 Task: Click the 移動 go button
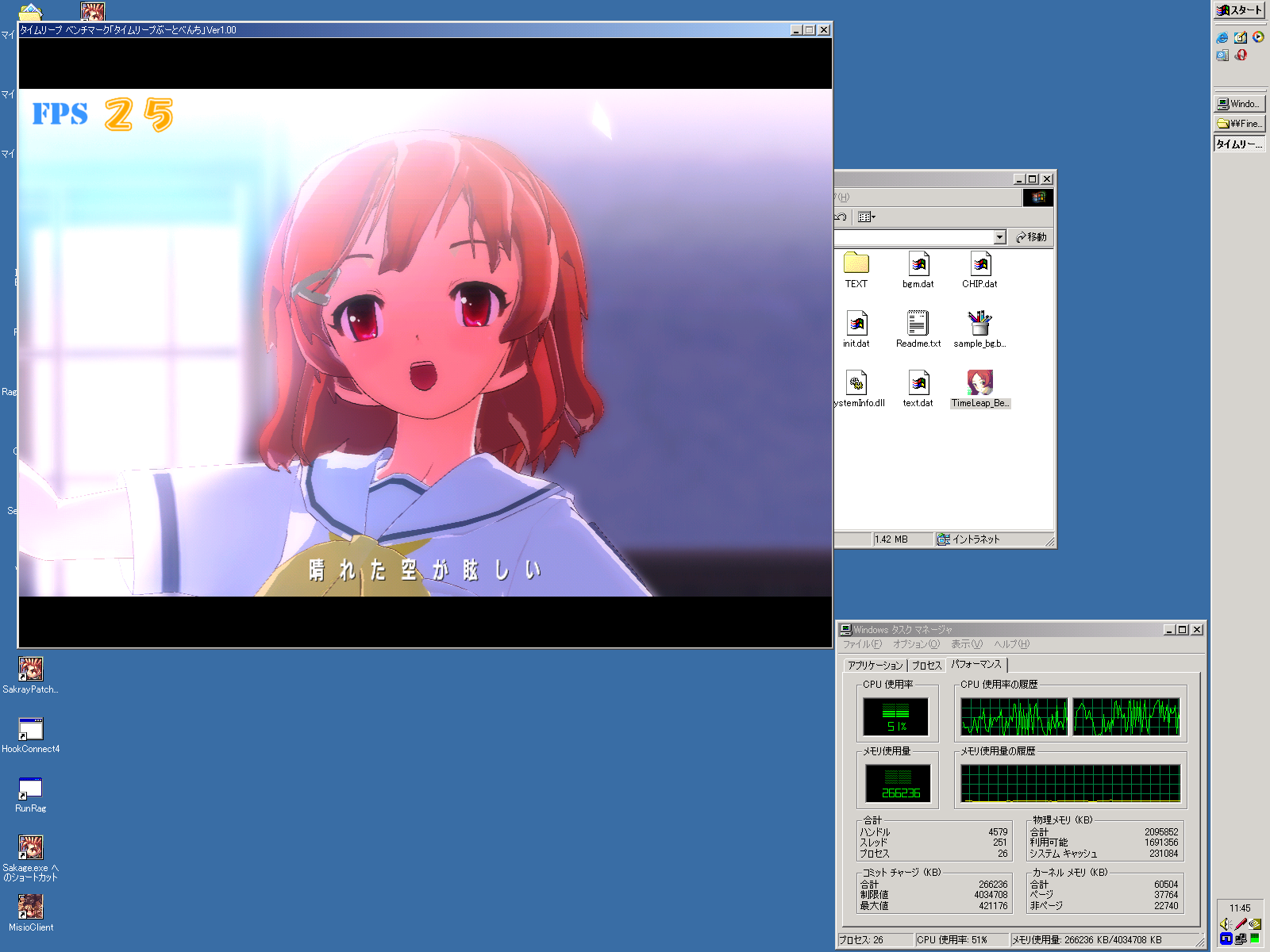(x=1031, y=237)
